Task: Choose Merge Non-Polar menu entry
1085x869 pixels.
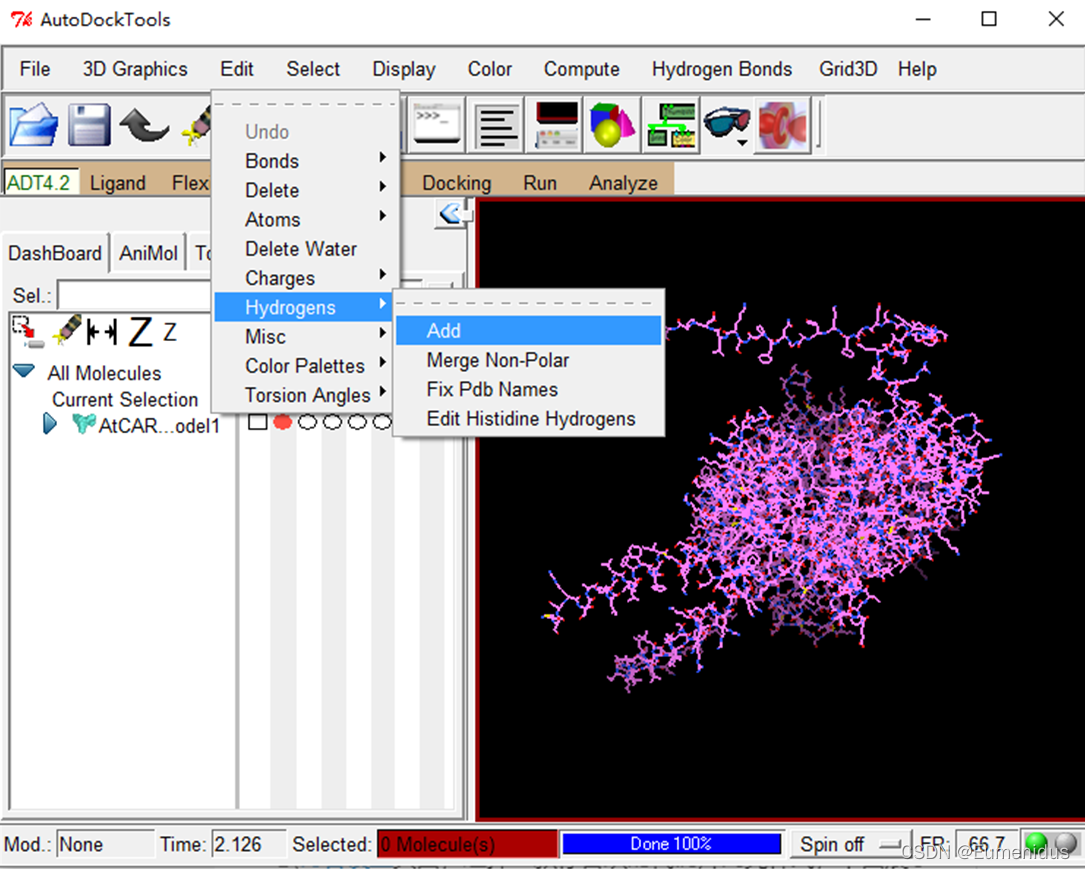Action: [x=529, y=360]
